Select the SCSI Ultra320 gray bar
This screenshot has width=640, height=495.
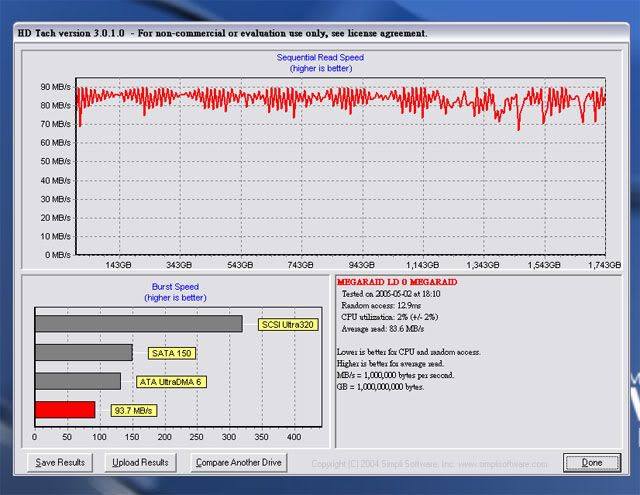138,324
